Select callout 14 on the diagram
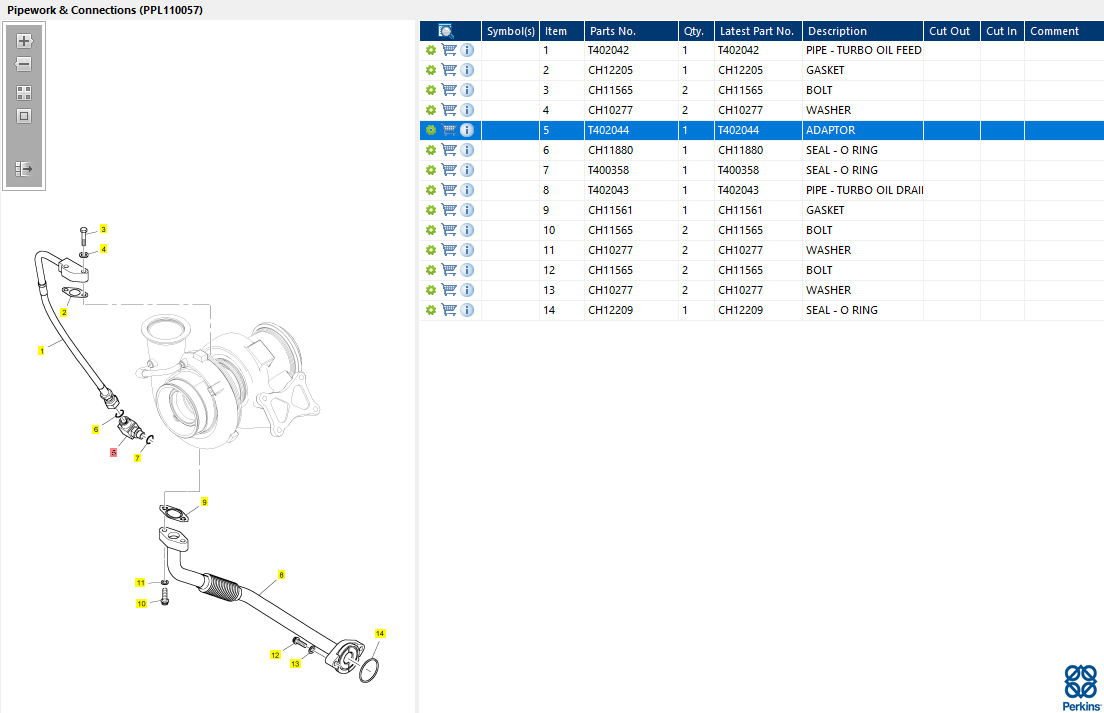The height and width of the screenshot is (713, 1104). click(x=380, y=633)
